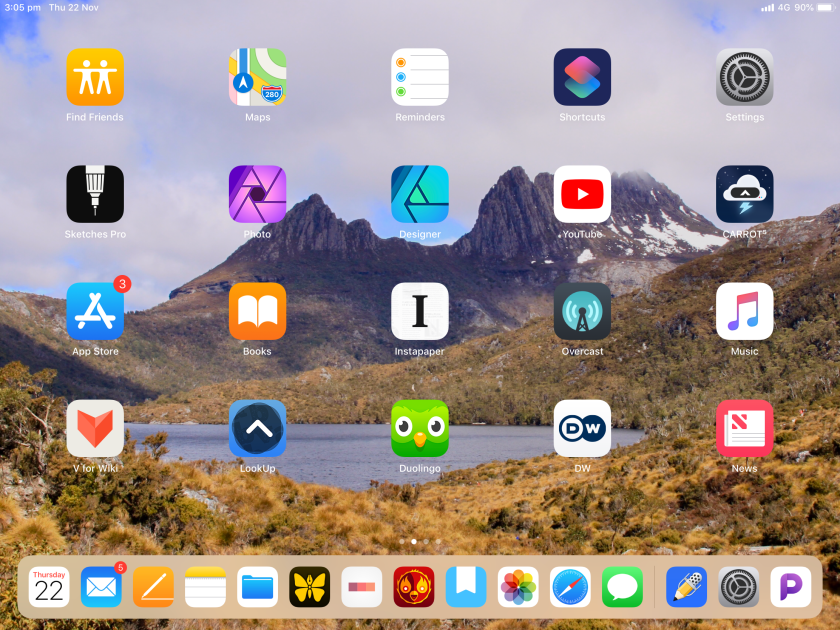This screenshot has height=630, width=840.
Task: Open Instapaper reading app
Action: (x=420, y=311)
